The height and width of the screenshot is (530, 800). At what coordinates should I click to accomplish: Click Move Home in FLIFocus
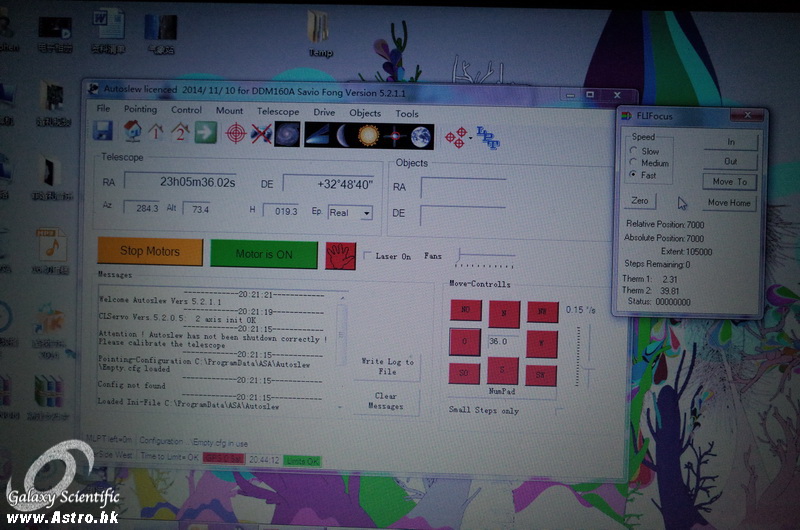point(729,203)
